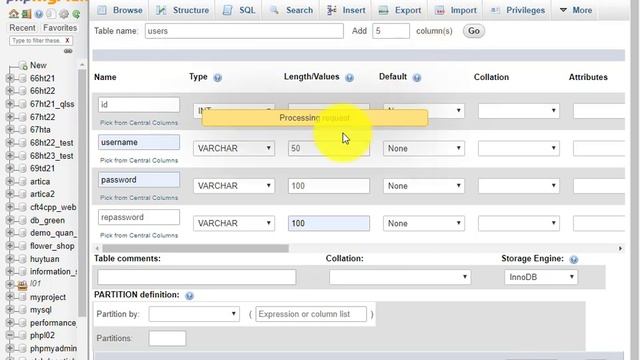Click the New database icon
The height and width of the screenshot is (360, 640).
23,65
